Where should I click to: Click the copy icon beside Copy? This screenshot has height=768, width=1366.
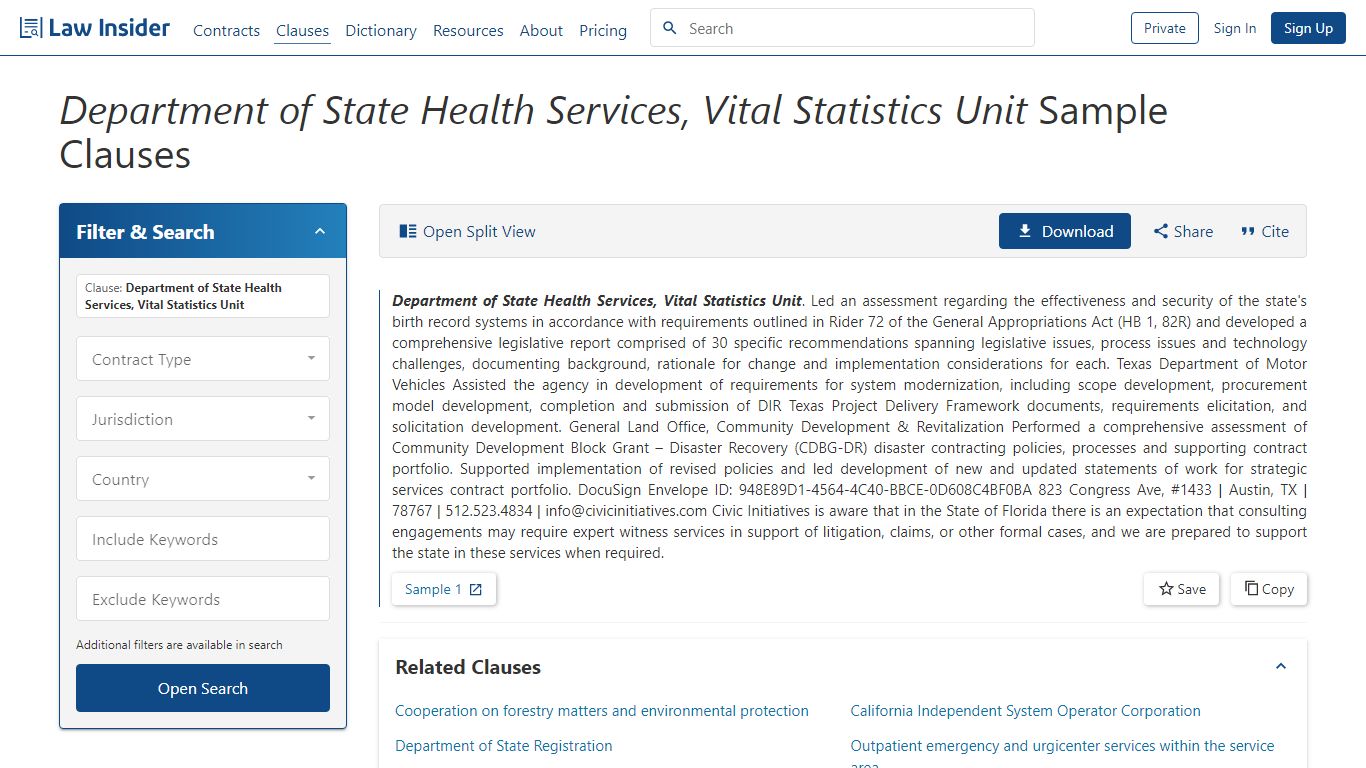[1251, 588]
